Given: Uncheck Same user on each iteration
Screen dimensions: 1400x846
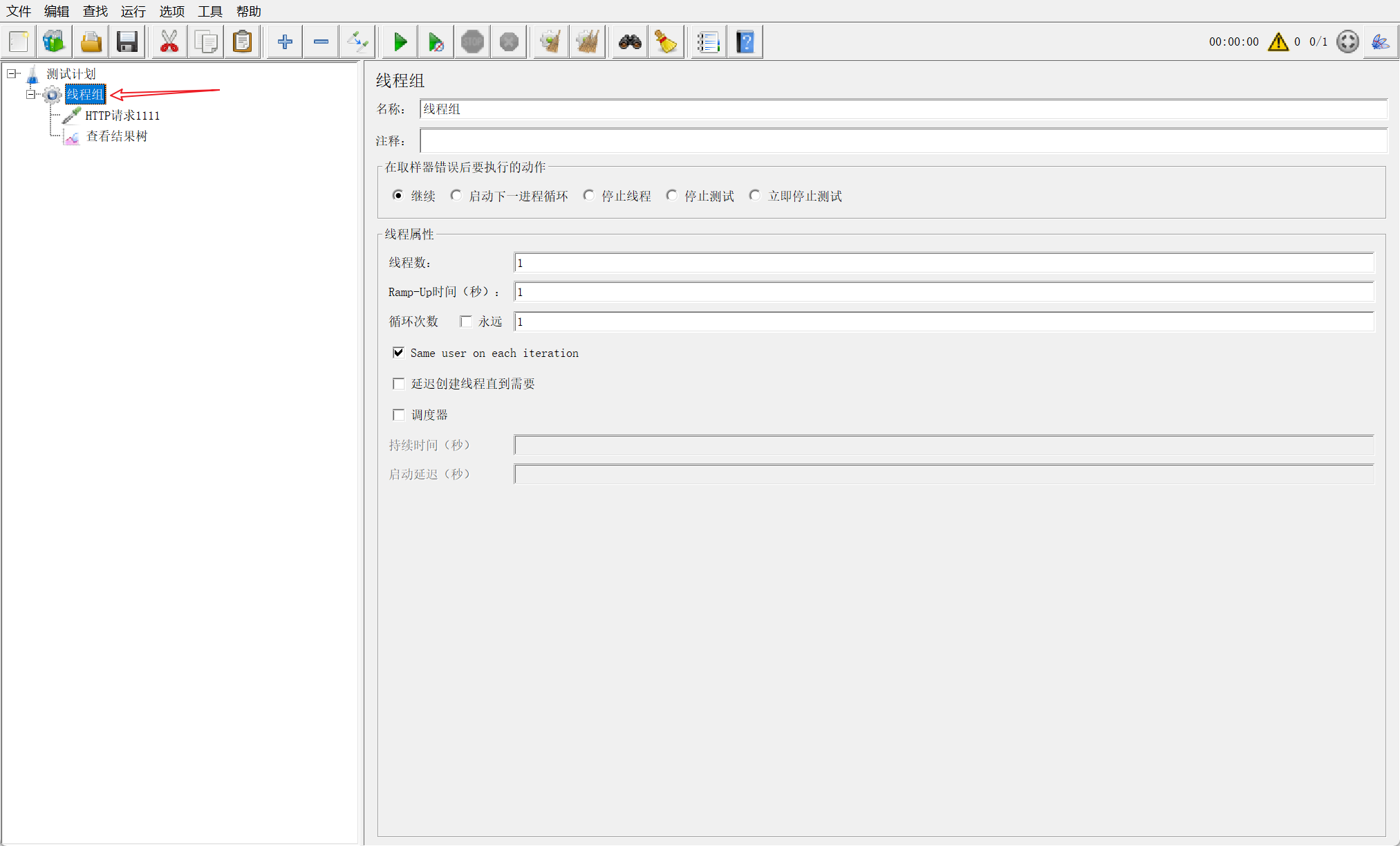Looking at the screenshot, I should (x=398, y=353).
